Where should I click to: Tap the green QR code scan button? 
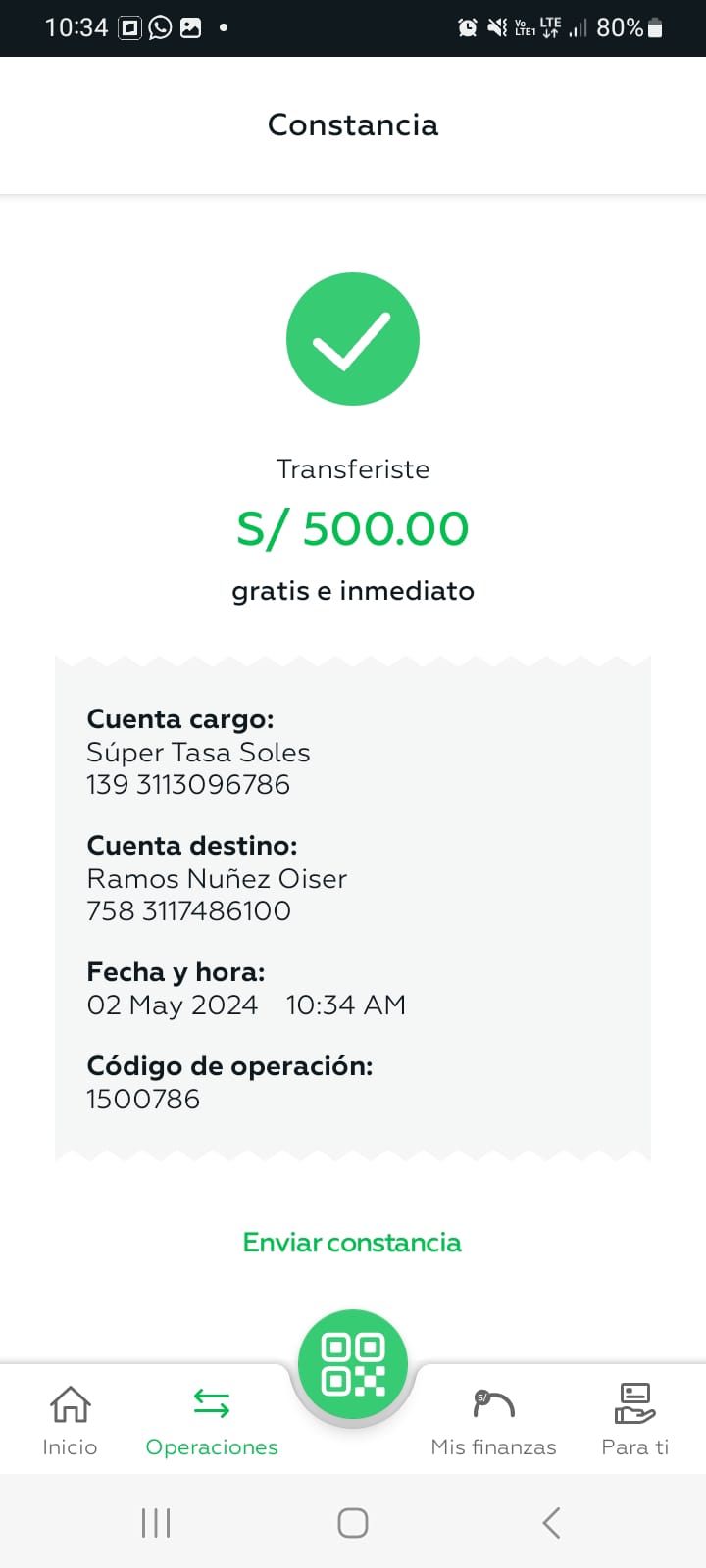(x=353, y=1364)
